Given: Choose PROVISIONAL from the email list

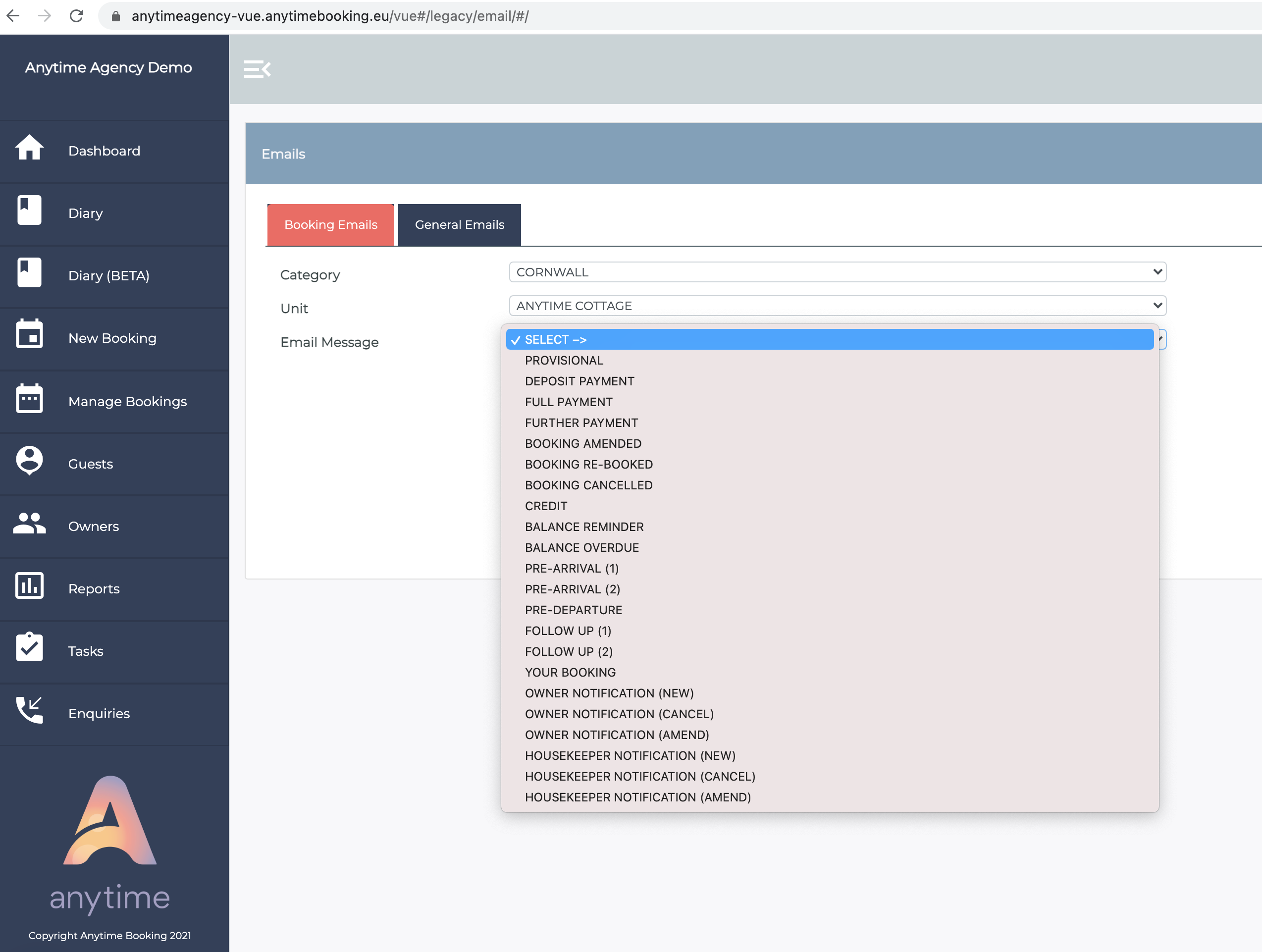Looking at the screenshot, I should 830,361.
